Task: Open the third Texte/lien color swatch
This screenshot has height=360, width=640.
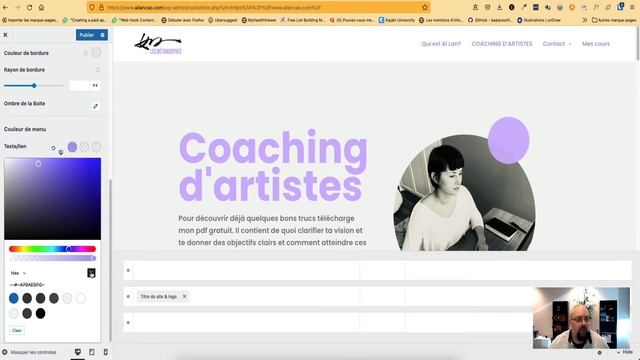Action: coord(96,147)
